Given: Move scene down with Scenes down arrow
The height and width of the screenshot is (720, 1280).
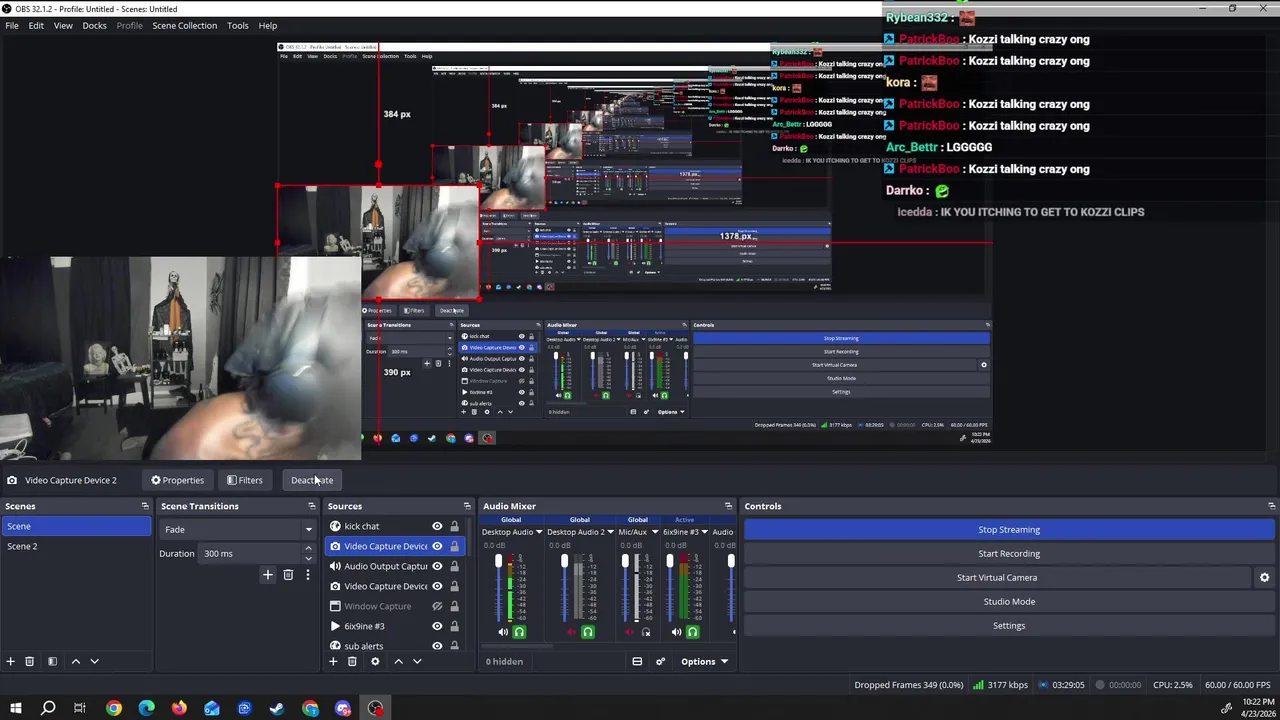Looking at the screenshot, I should click(94, 661).
